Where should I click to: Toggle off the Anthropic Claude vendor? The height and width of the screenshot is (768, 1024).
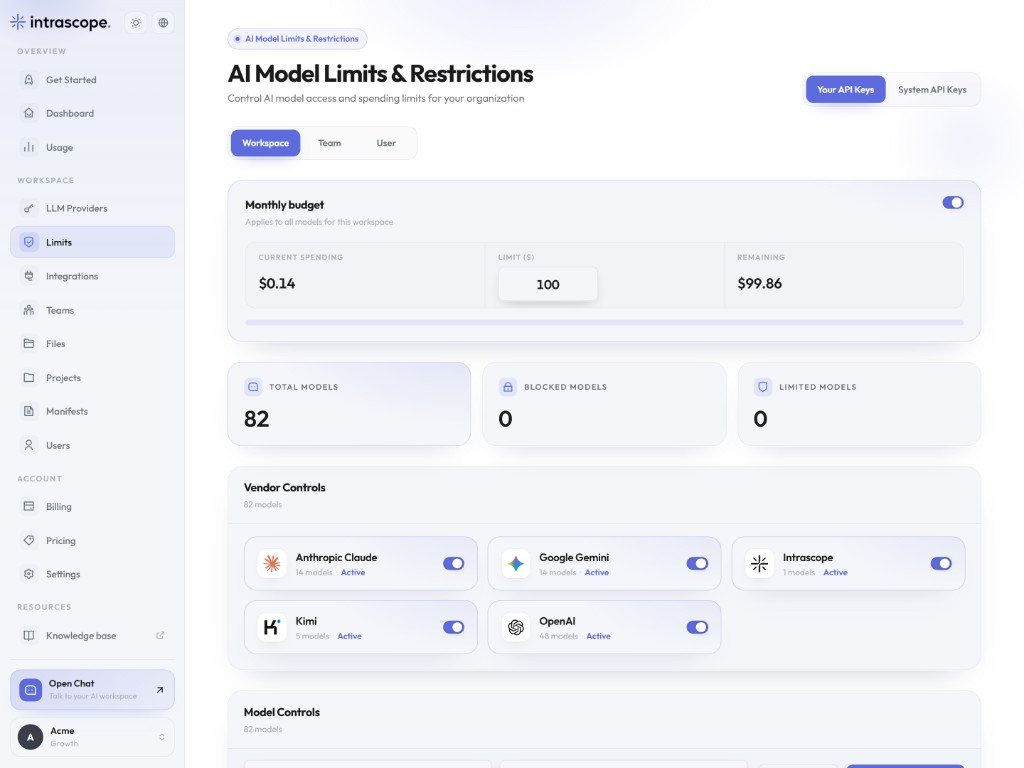[453, 564]
